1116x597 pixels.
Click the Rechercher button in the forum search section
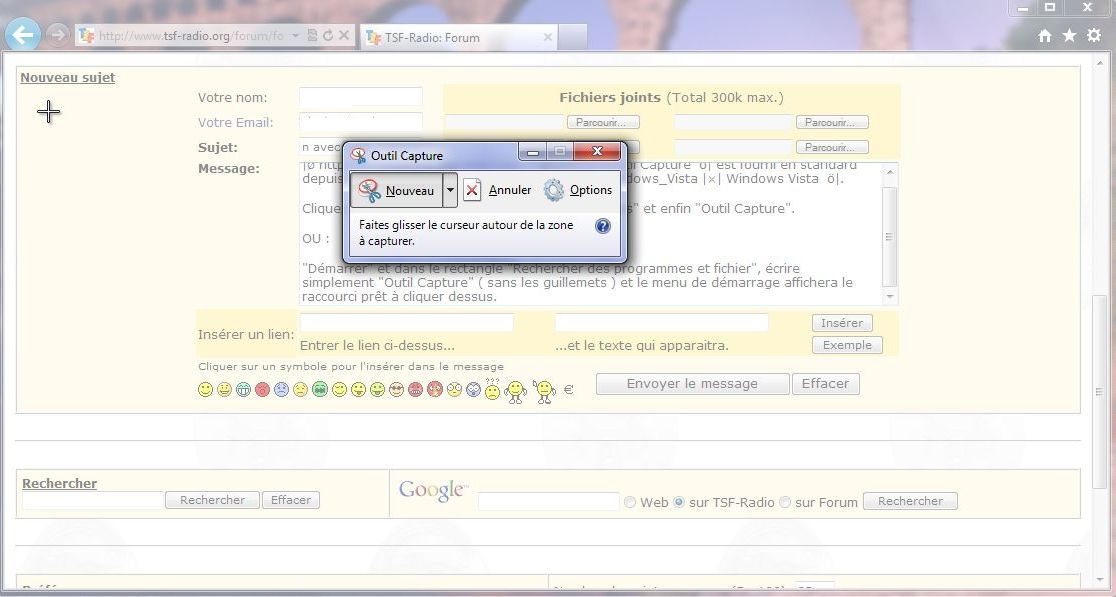212,500
